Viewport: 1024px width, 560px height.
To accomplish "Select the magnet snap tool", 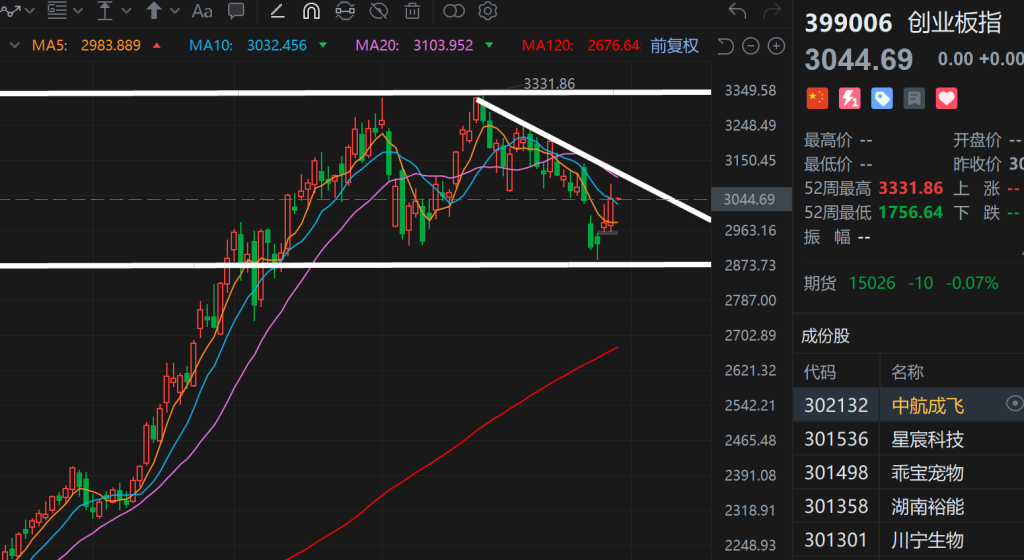I will point(311,12).
